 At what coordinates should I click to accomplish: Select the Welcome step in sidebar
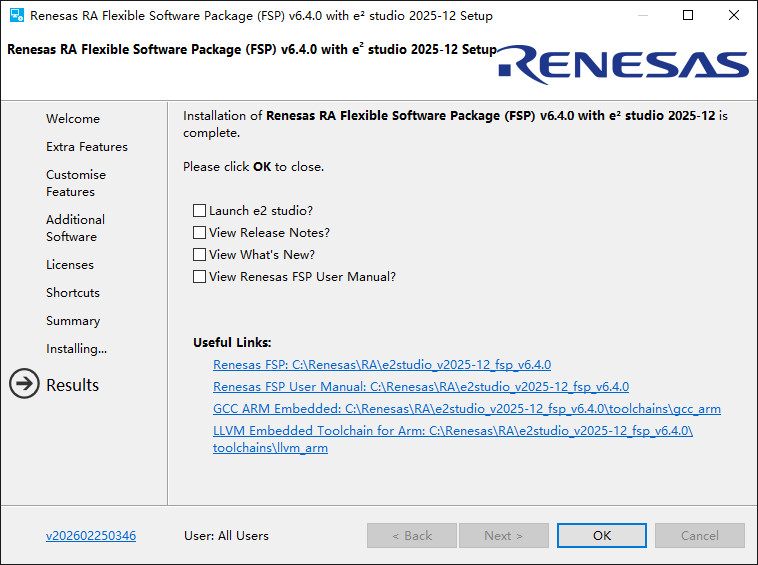point(73,119)
